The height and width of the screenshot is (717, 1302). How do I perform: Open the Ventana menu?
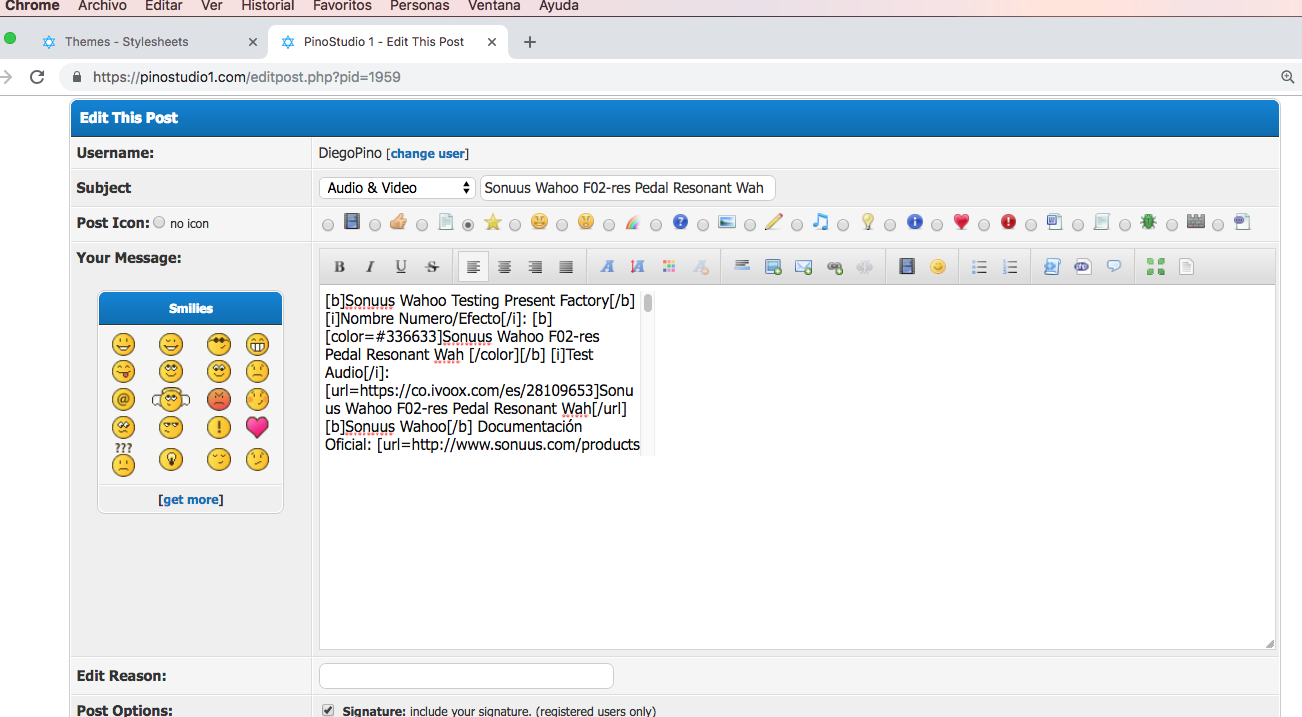click(x=494, y=6)
